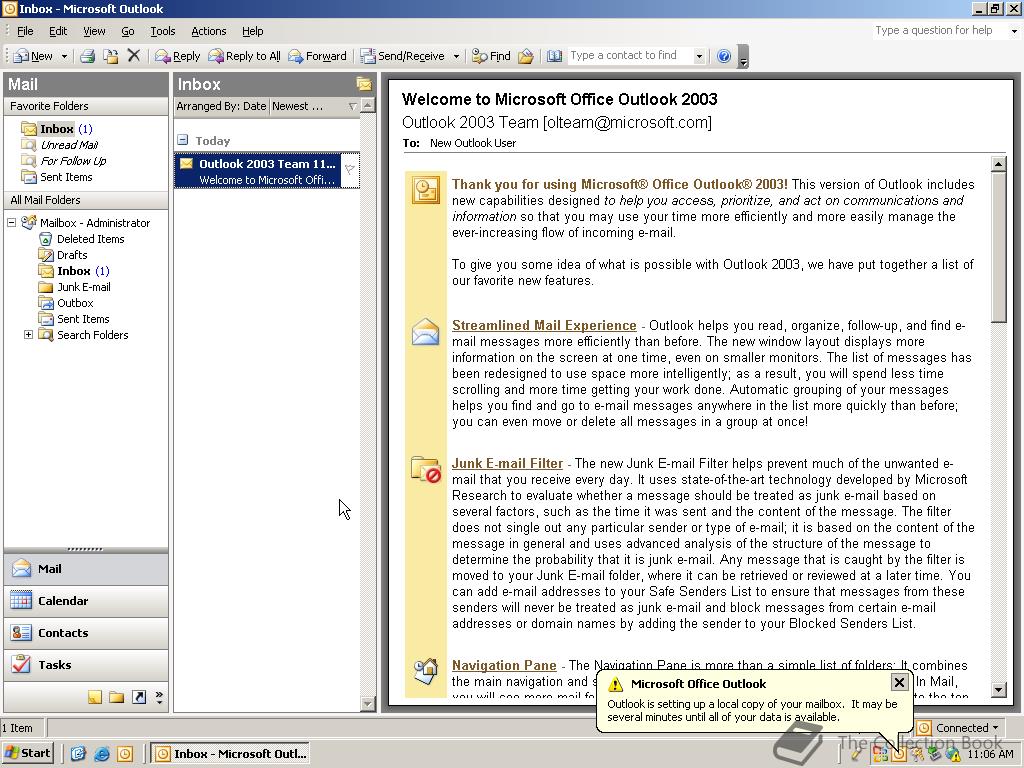
Task: Open the Streamlined Mail Experience link
Action: tap(544, 325)
